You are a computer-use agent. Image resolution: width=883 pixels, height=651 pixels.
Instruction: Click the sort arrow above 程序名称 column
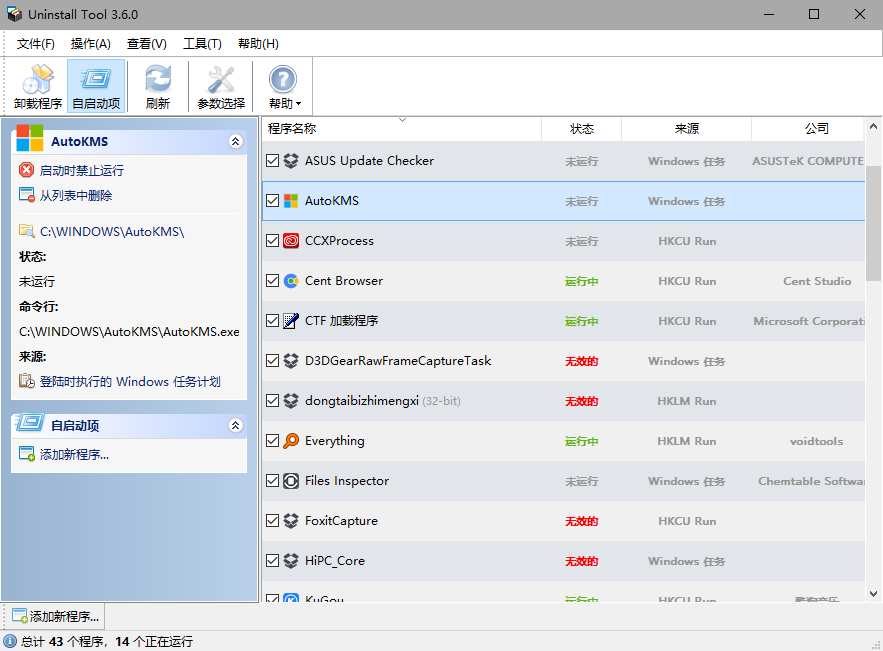[x=402, y=119]
